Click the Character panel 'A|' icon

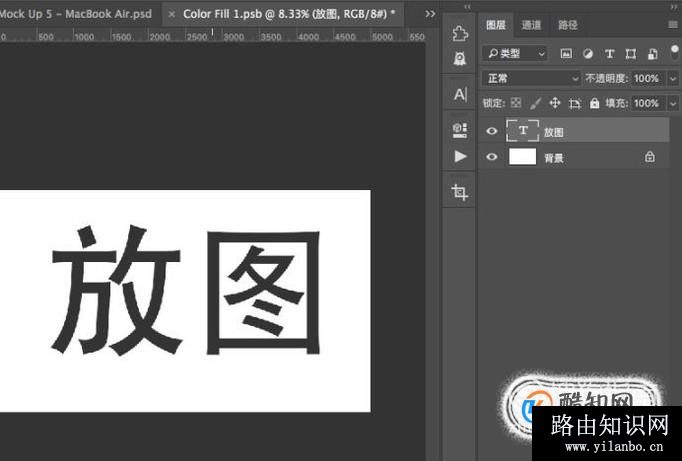click(460, 95)
